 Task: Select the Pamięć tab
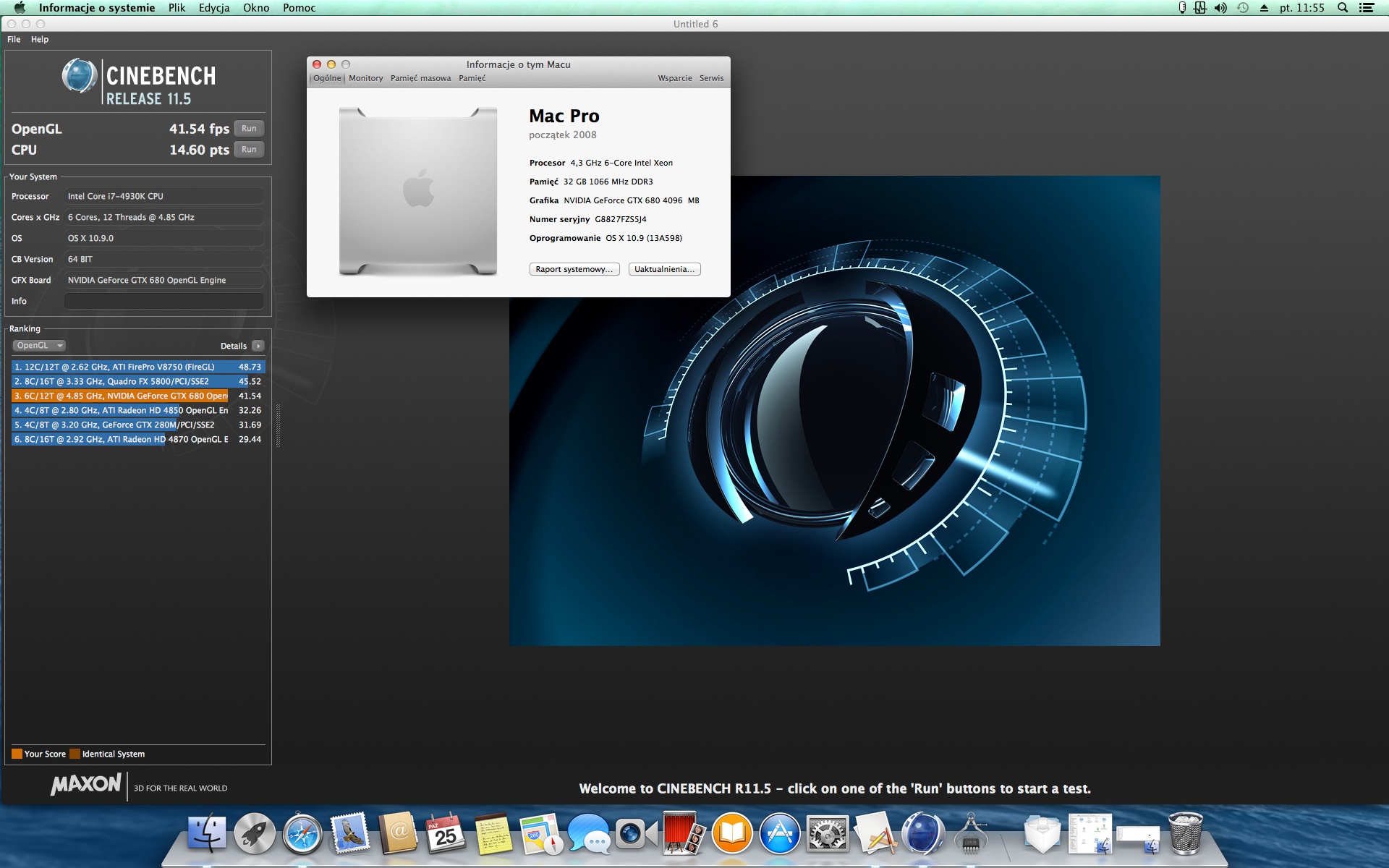[472, 78]
